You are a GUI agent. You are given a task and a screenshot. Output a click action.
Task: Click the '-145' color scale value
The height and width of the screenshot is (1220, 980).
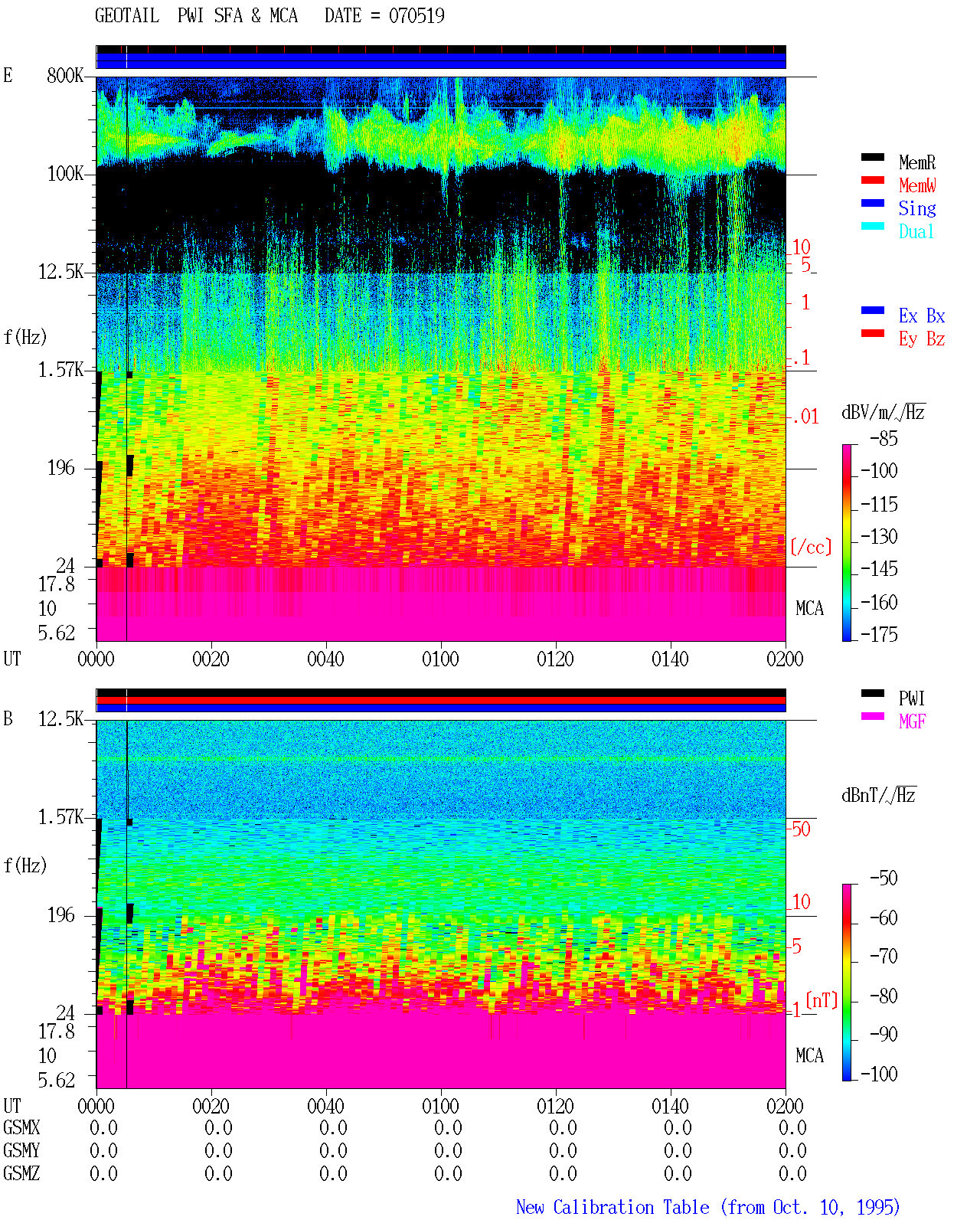[x=879, y=569]
